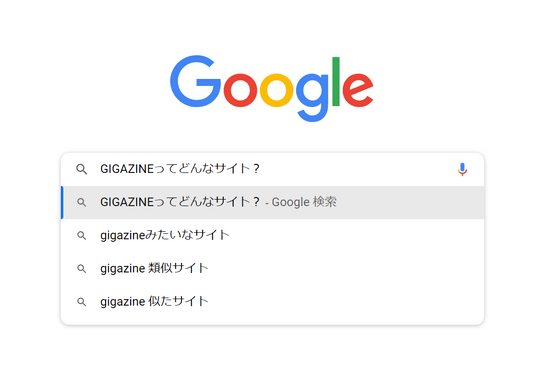The height and width of the screenshot is (367, 560).
Task: Click magnifier icon beside the highlighted Google 検索 suggestion
Action: (x=82, y=202)
